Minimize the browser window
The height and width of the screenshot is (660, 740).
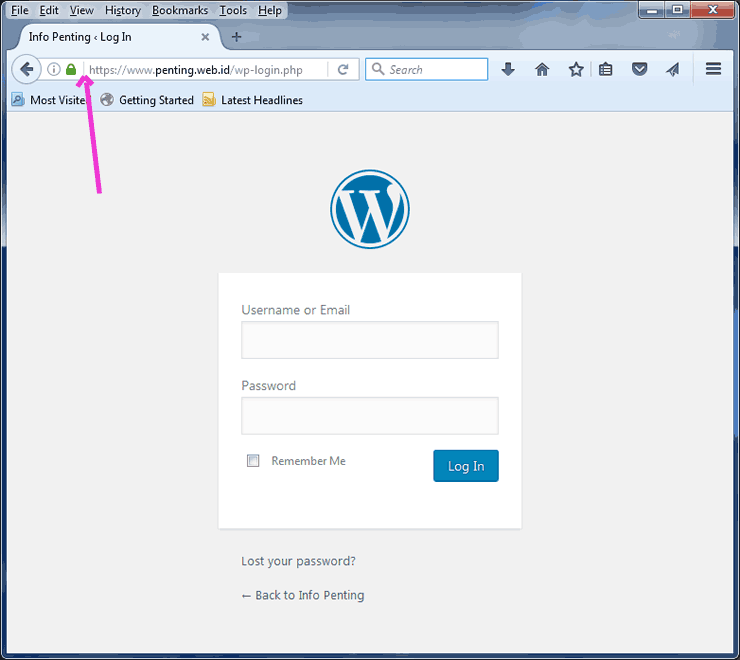coord(652,10)
